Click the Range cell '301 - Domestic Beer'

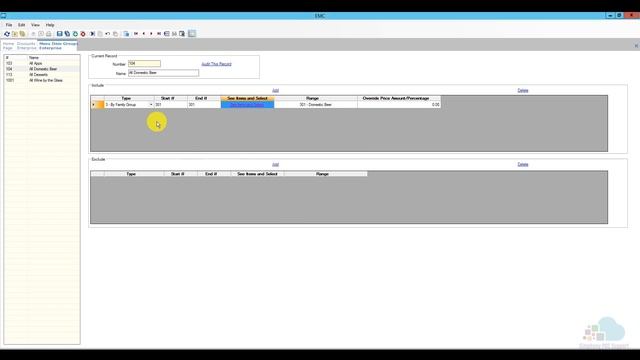coord(316,105)
